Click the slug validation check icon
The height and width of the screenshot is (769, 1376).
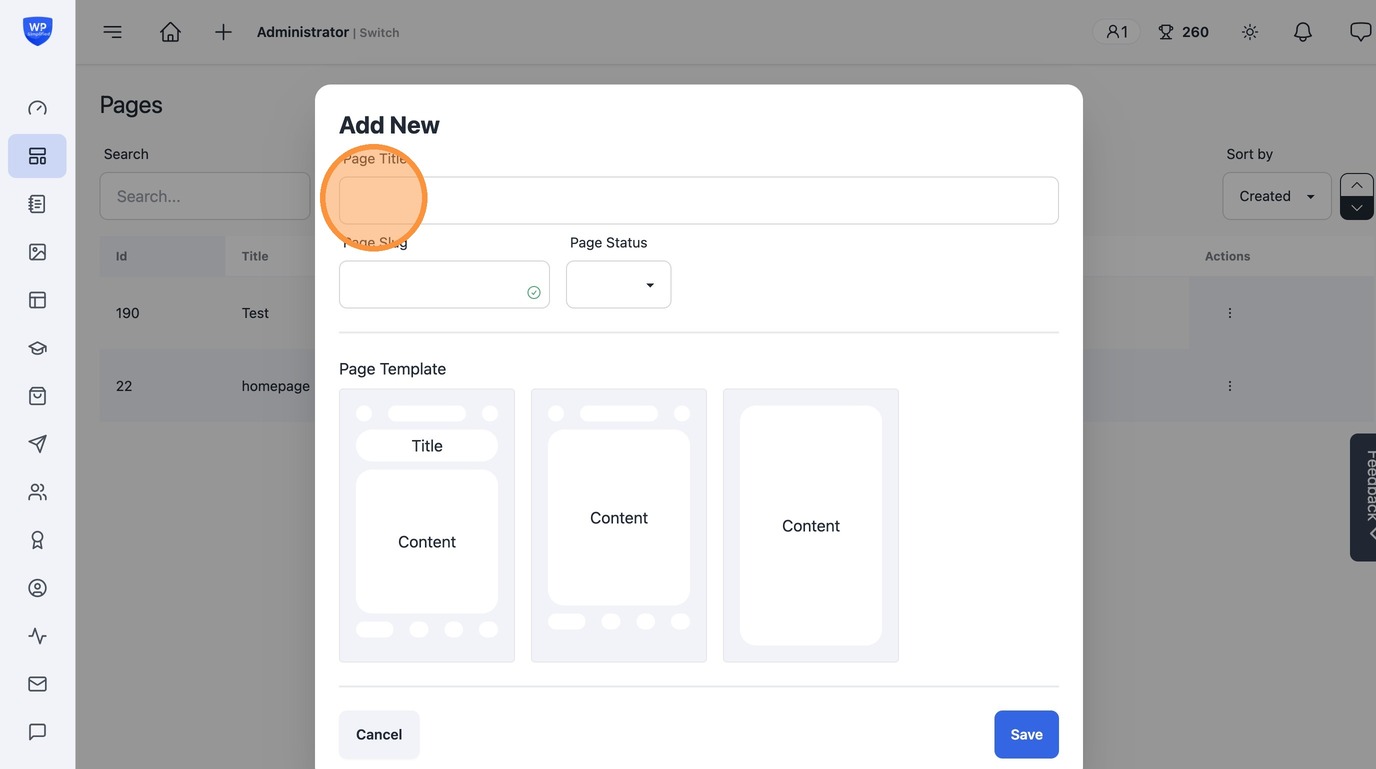534,292
